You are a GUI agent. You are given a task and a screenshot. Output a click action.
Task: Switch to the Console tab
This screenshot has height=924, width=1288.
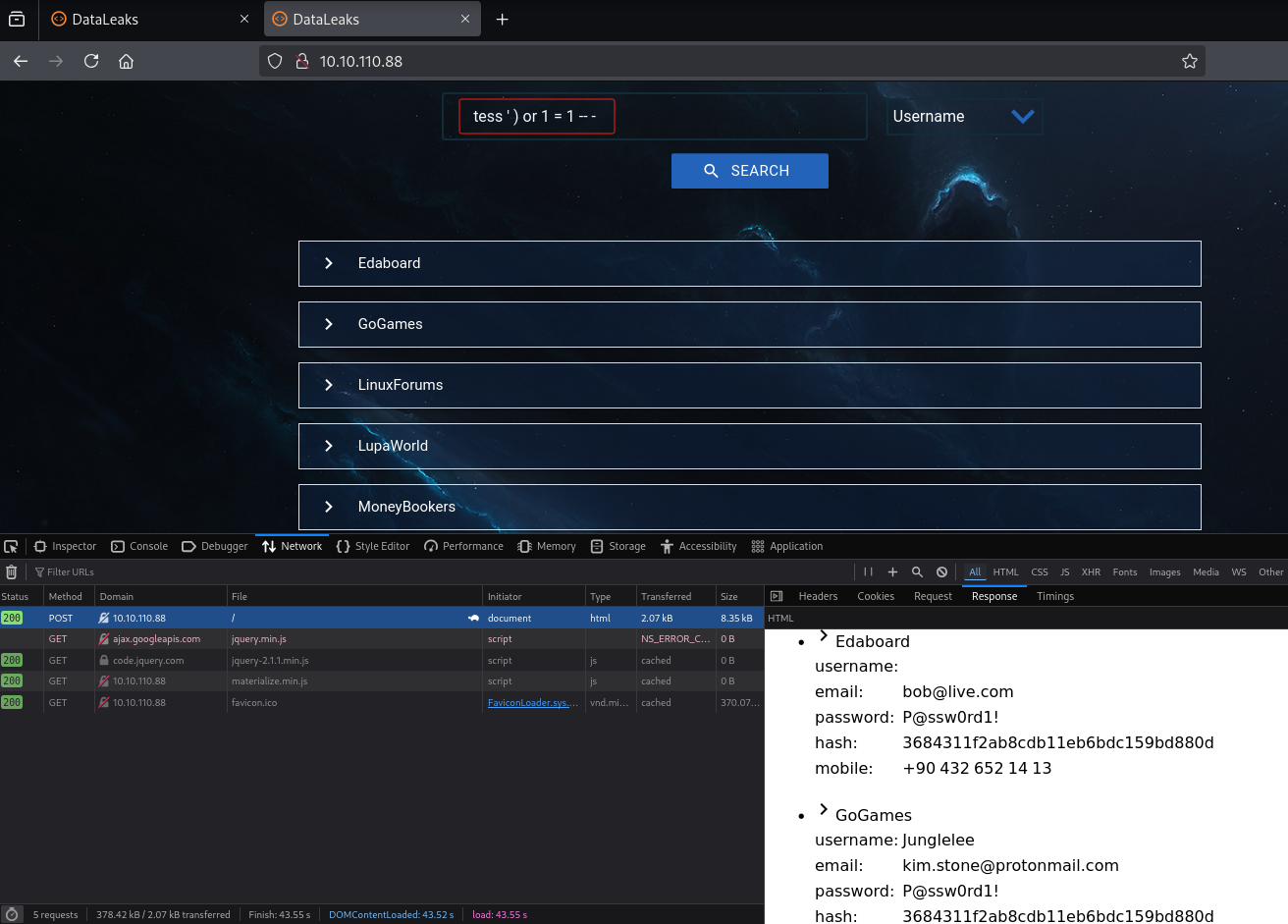139,547
